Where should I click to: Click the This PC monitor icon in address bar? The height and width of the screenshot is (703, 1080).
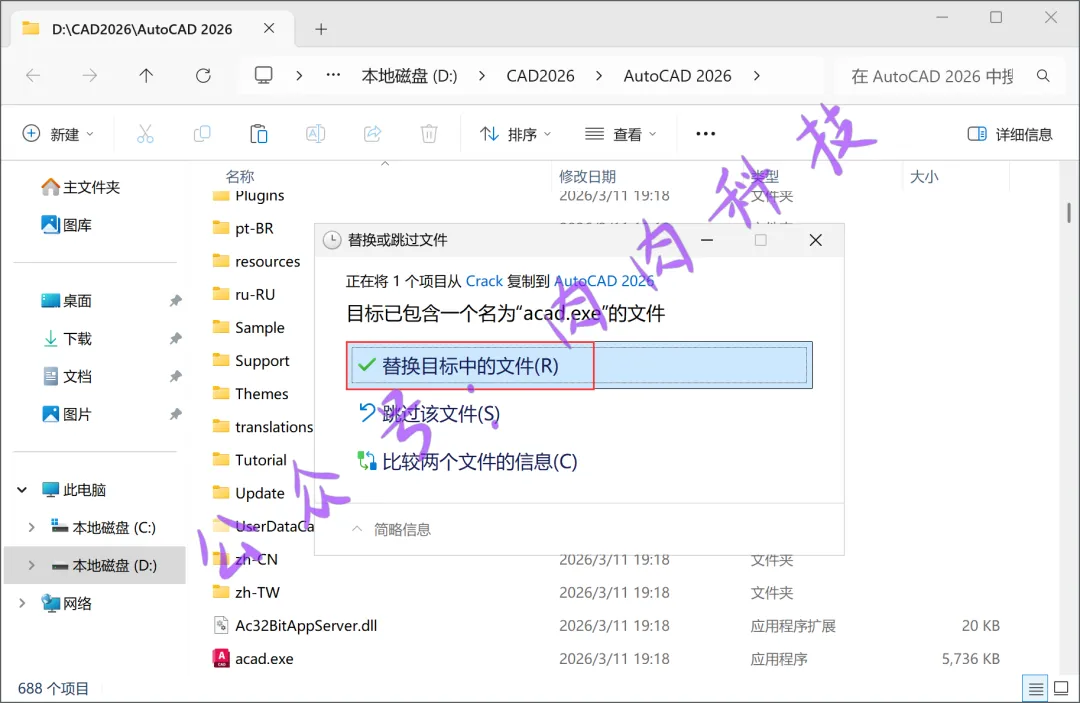(x=263, y=75)
